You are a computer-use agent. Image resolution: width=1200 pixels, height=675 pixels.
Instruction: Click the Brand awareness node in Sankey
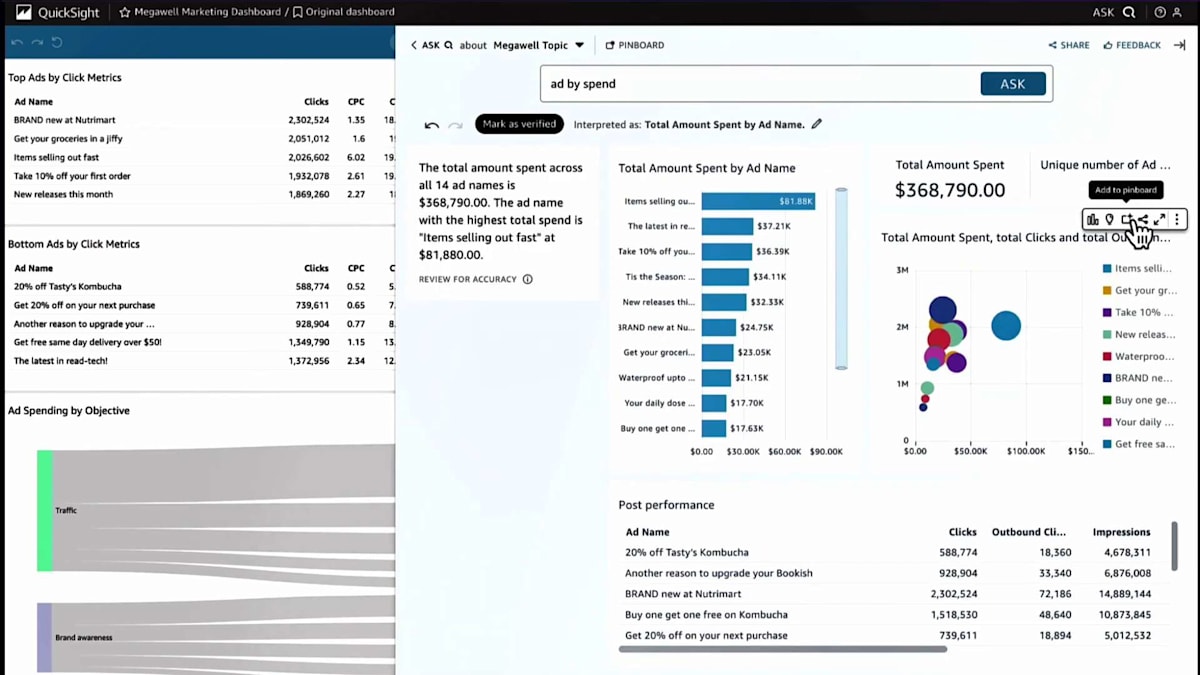[x=44, y=637]
